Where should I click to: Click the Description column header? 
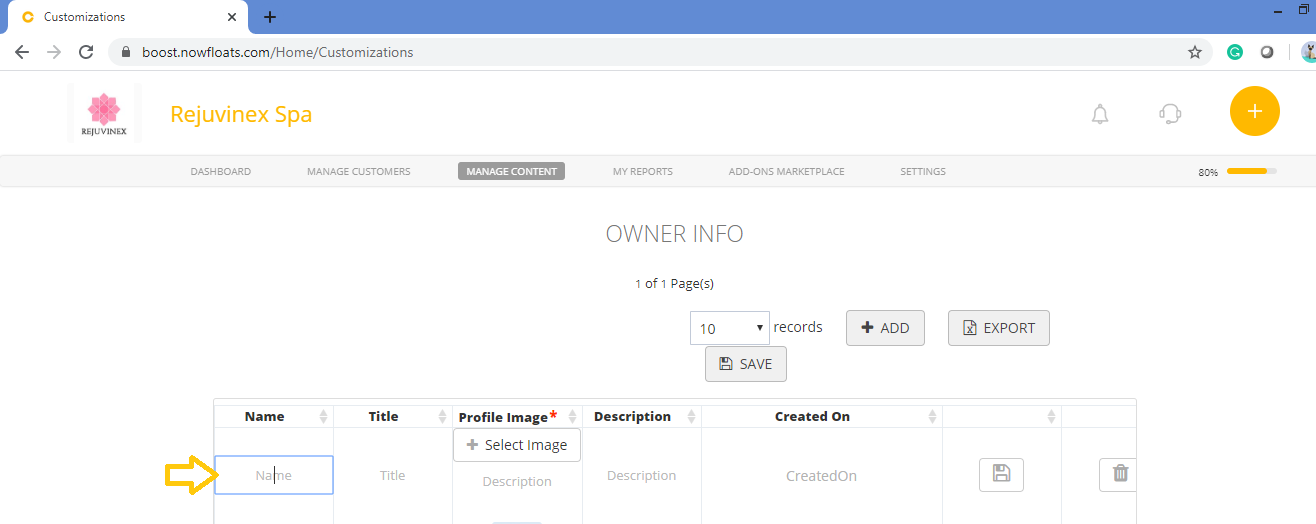[632, 416]
